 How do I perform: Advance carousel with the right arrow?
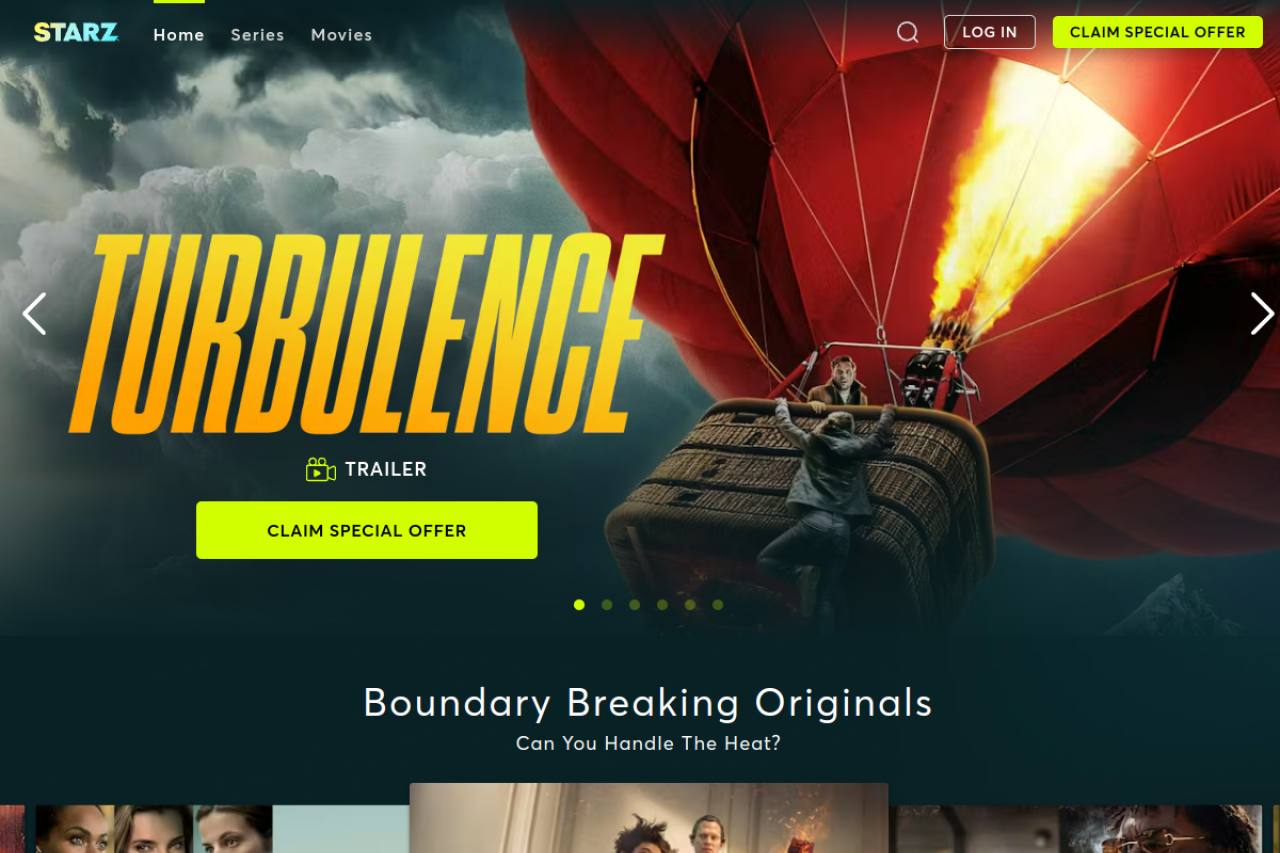pos(1262,313)
